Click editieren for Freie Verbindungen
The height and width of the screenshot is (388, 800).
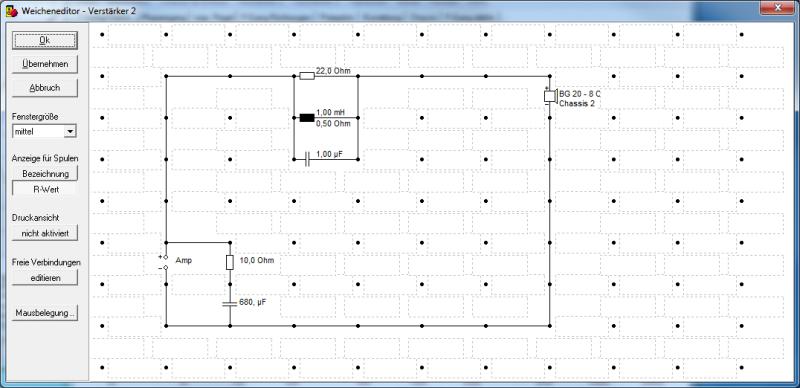point(45,278)
